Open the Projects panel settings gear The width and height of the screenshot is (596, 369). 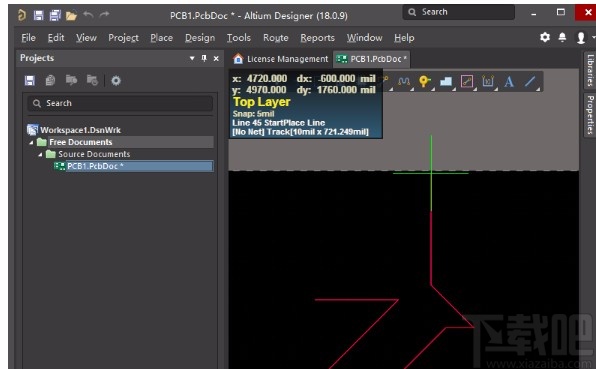point(116,81)
